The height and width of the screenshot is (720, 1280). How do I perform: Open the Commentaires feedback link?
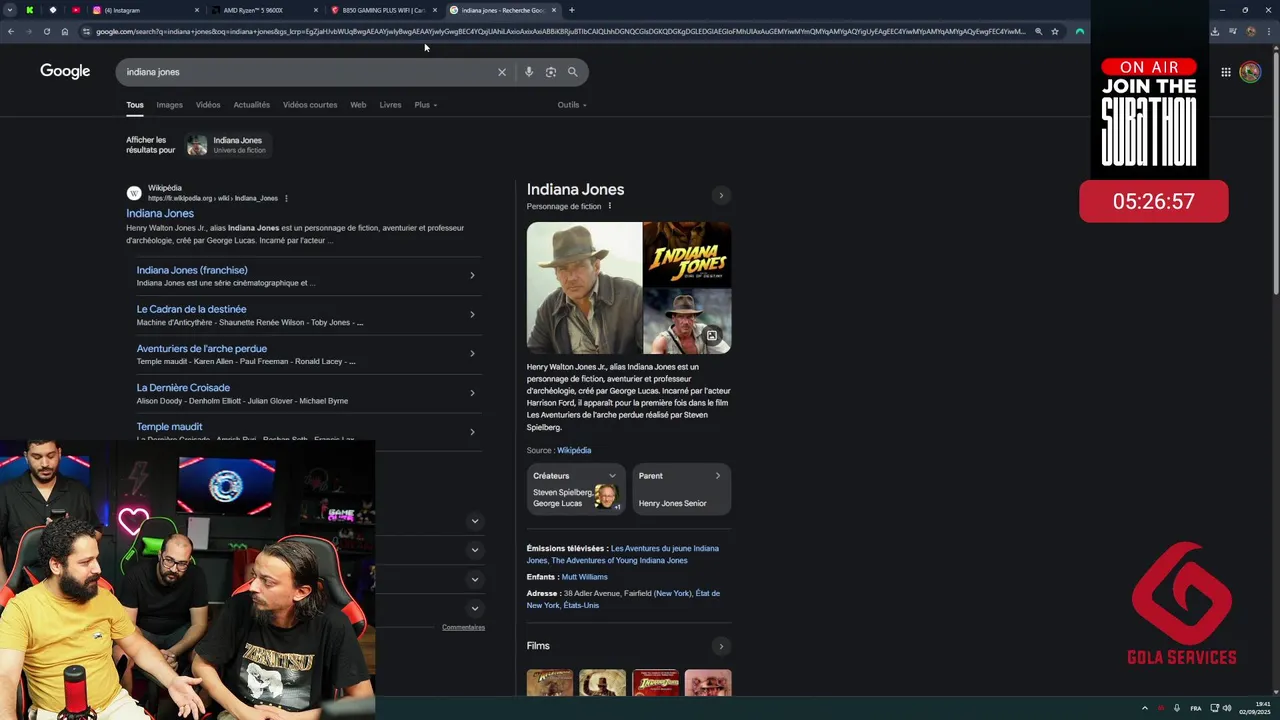pyautogui.click(x=463, y=627)
